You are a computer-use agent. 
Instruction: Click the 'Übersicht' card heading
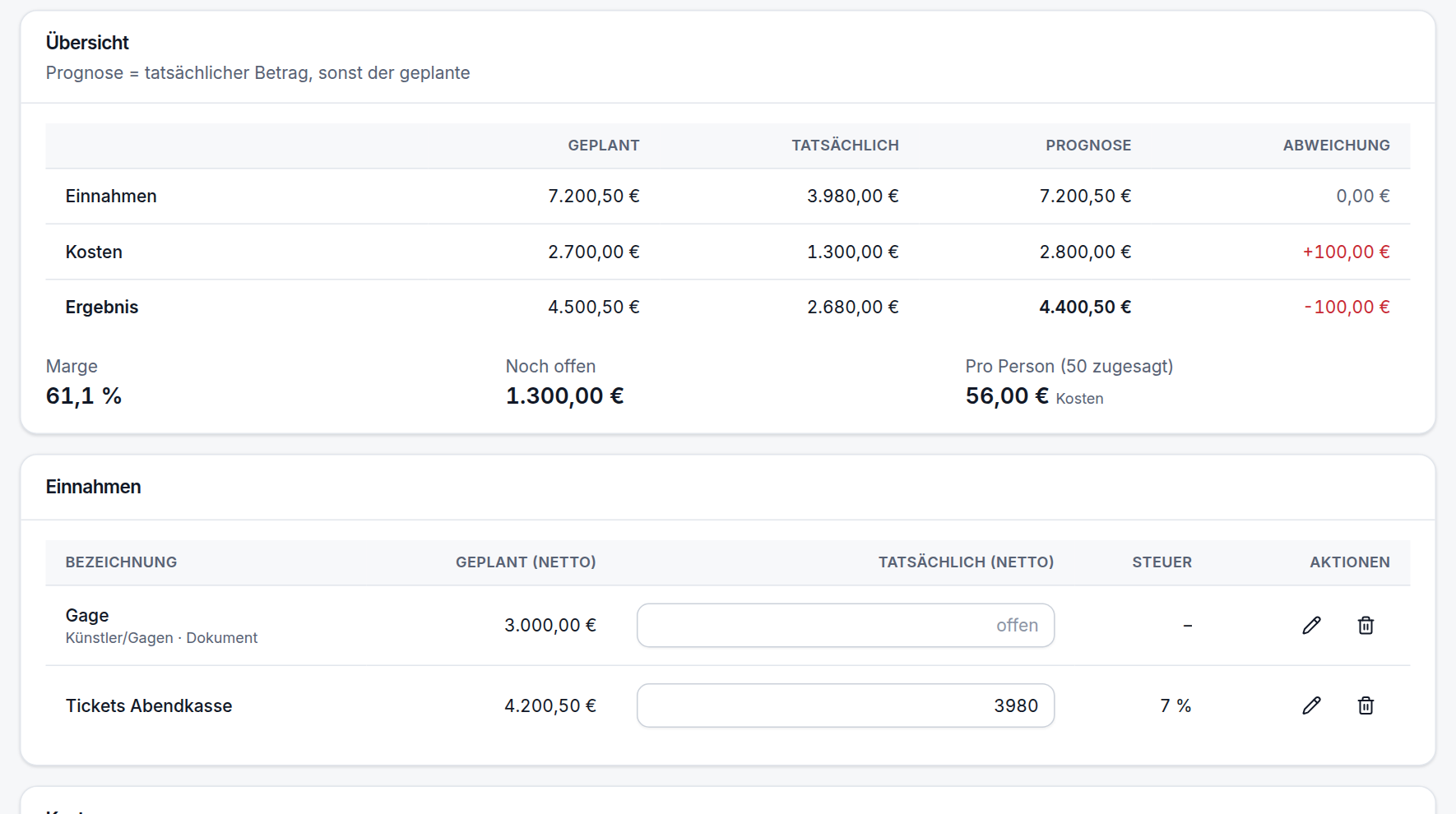87,43
